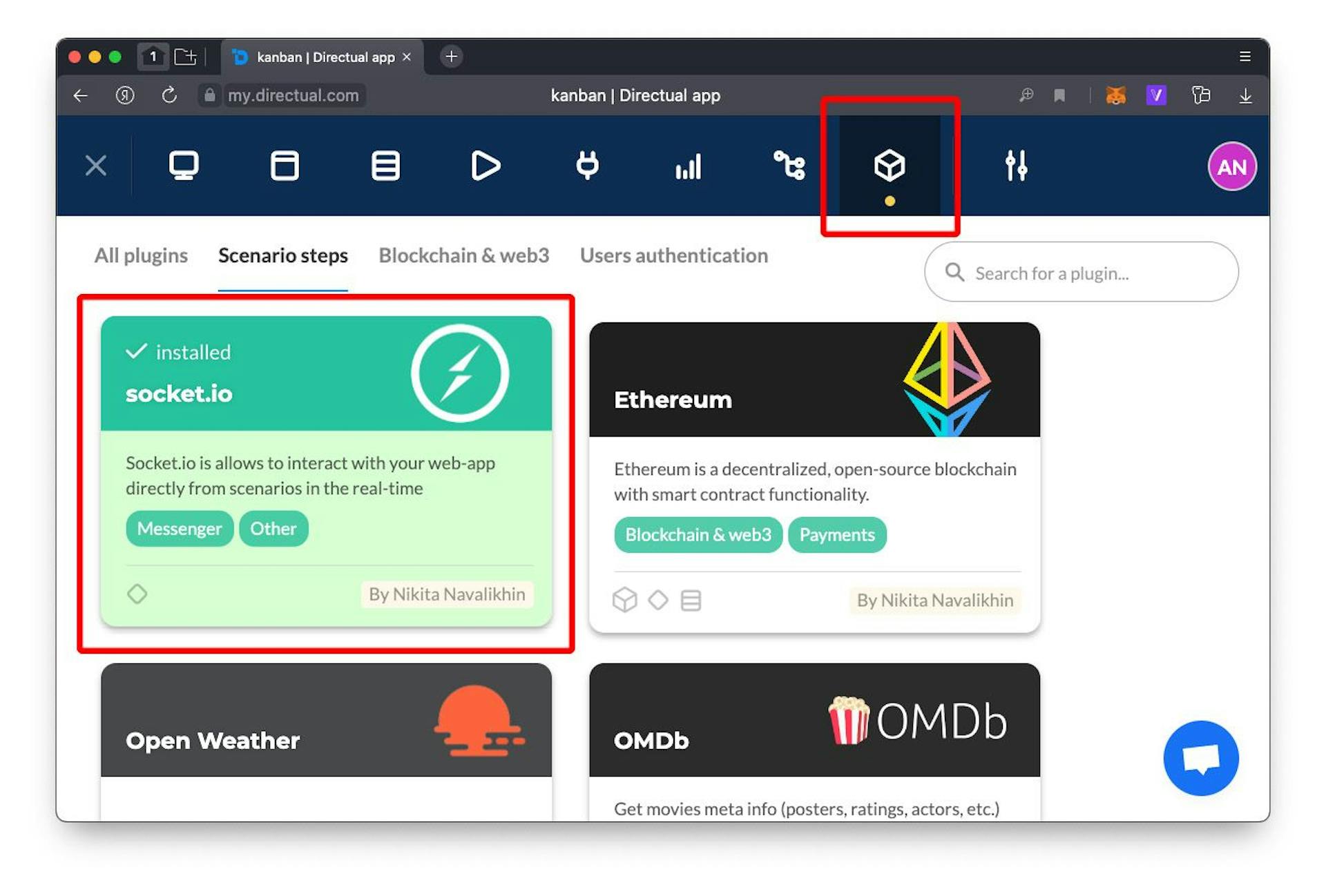Click the MetaMask fox extension icon
Screen dimensions: 1326x896
click(1115, 95)
